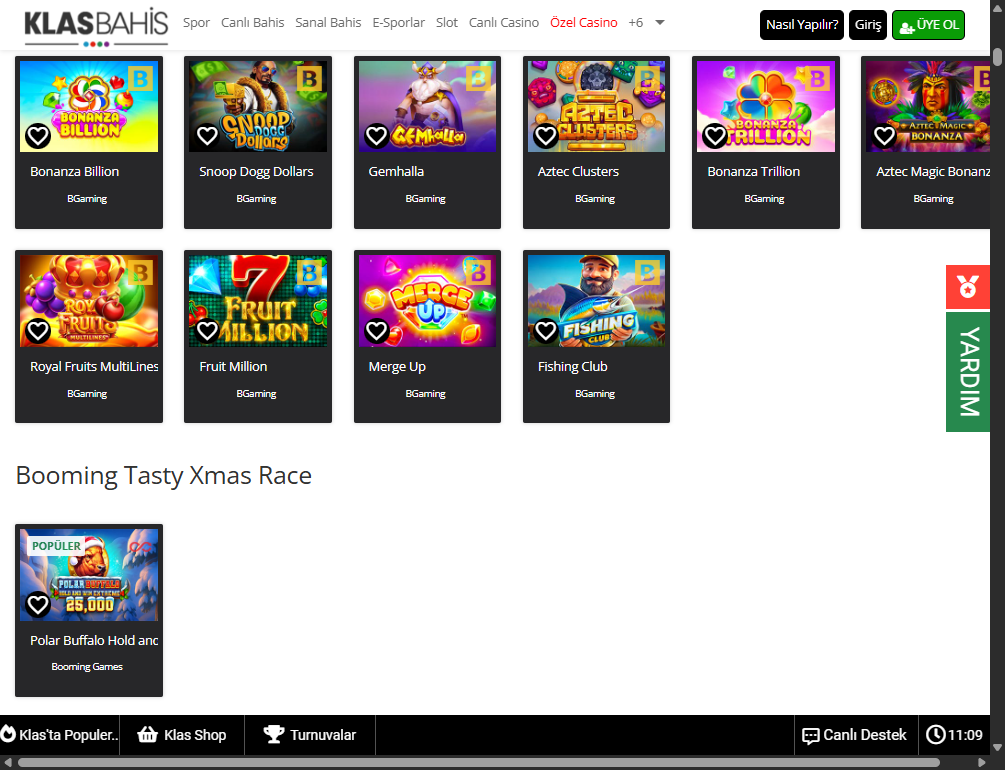Click the clock icon showing 11:09
Viewport: 1005px width, 770px height.
pos(935,735)
